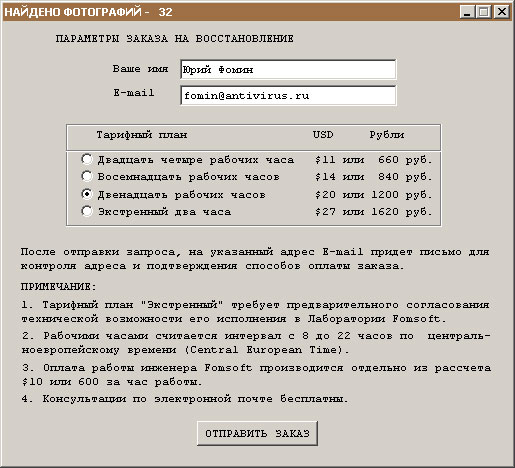Minimize the window

pos(467,12)
